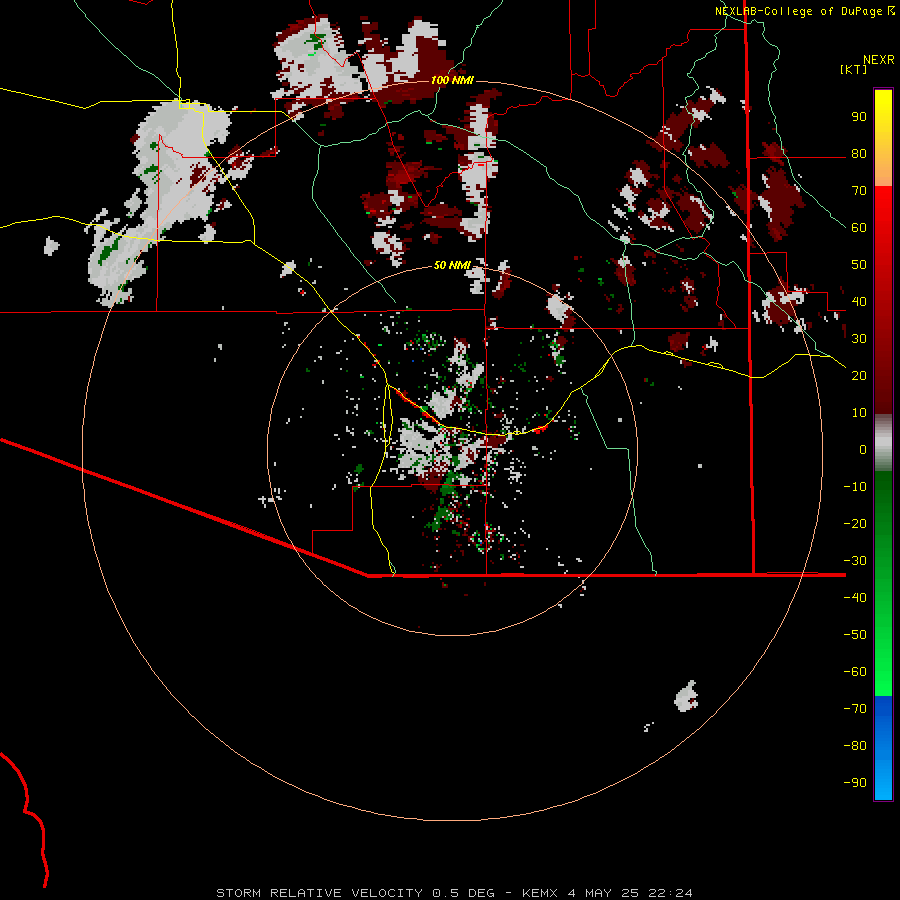Image resolution: width=900 pixels, height=900 pixels.
Task: Click the -80 value on the velocity scale
Action: click(x=855, y=746)
